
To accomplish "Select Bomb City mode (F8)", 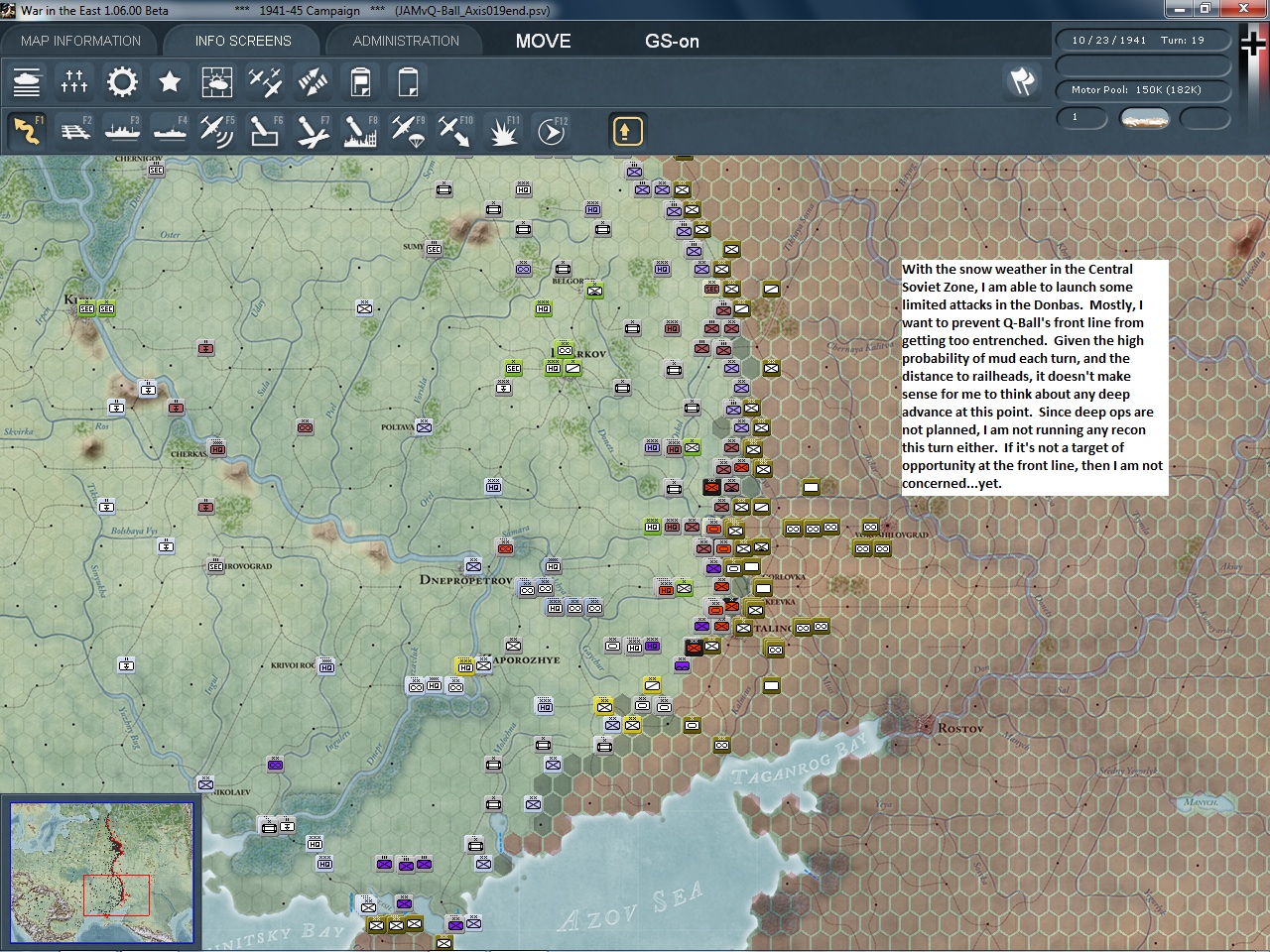I will coord(360,131).
